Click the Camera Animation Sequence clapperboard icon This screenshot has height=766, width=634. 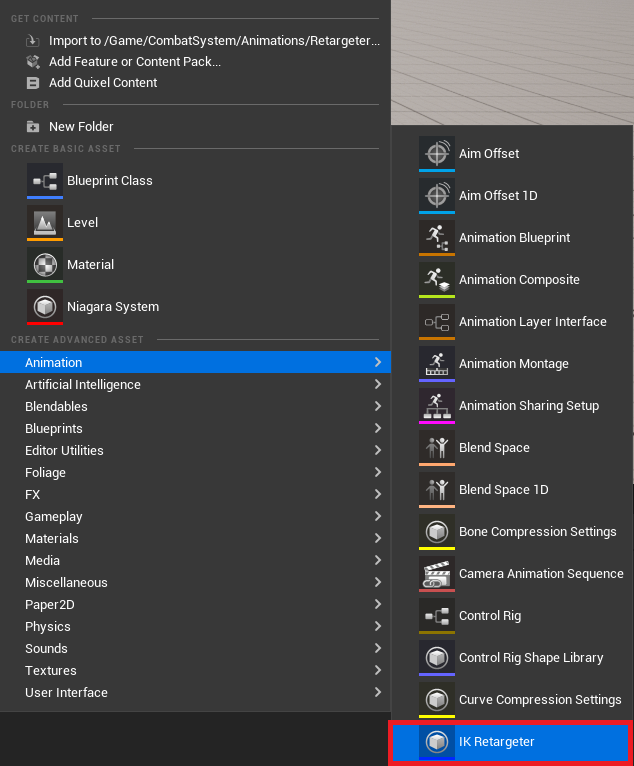pos(437,574)
